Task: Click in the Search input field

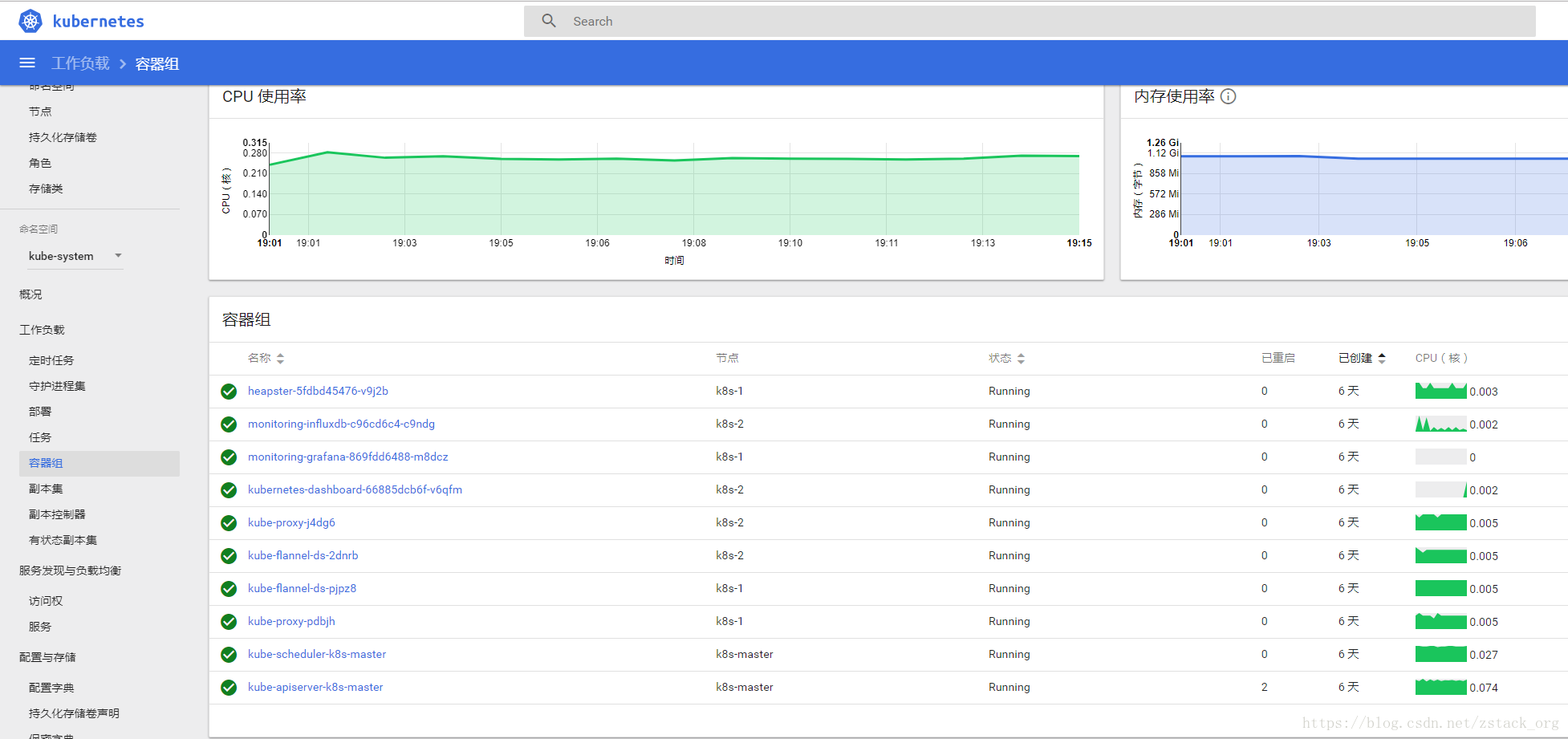Action: pyautogui.click(x=1030, y=22)
